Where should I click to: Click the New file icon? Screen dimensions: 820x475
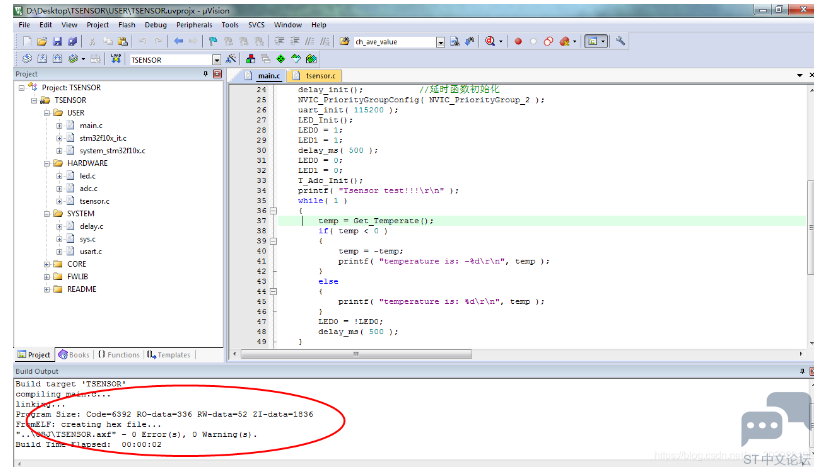(x=27, y=41)
